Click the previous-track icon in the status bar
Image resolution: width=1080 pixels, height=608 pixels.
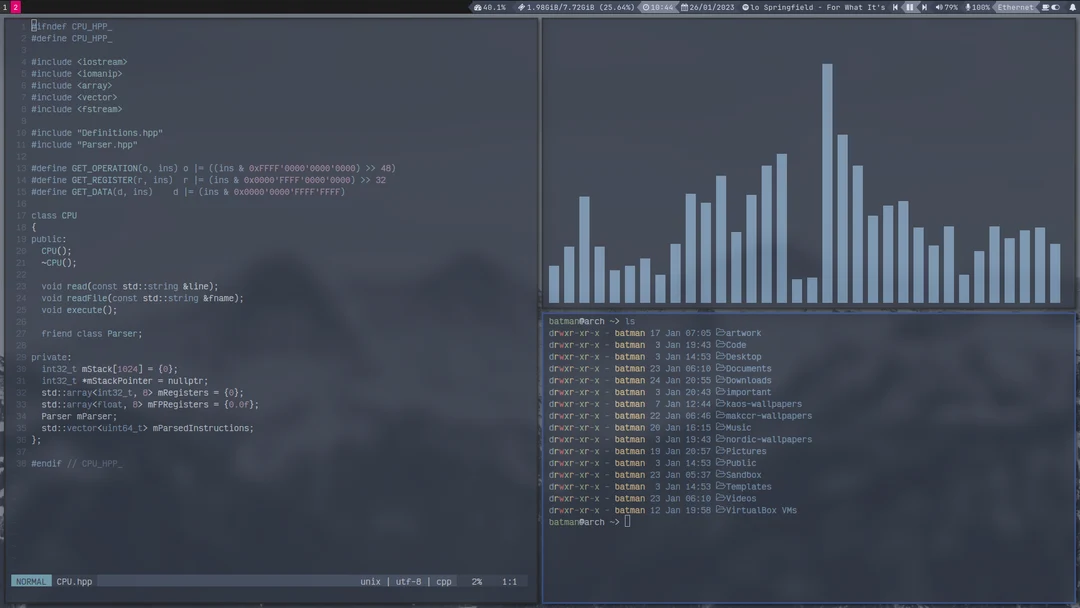[895, 6]
